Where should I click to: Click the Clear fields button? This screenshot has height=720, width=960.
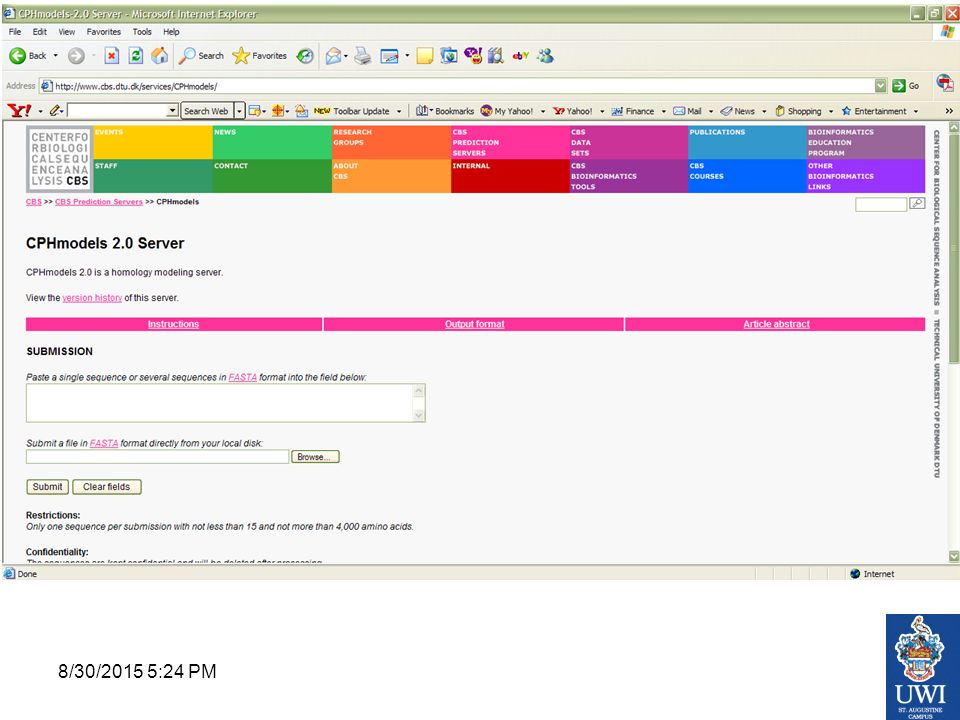click(x=107, y=487)
